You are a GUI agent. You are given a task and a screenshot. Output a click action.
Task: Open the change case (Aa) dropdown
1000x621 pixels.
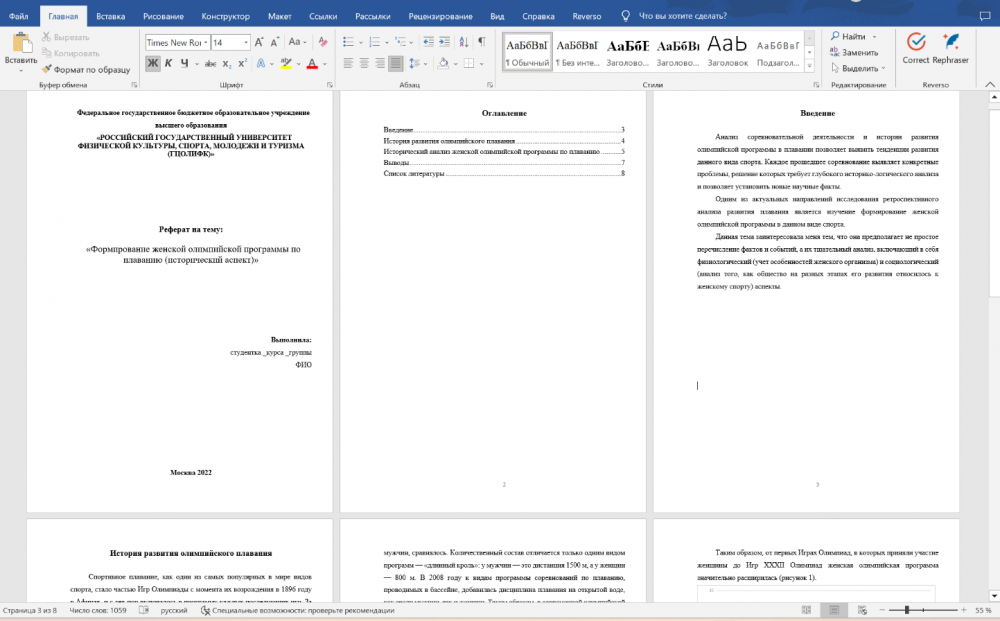(297, 42)
